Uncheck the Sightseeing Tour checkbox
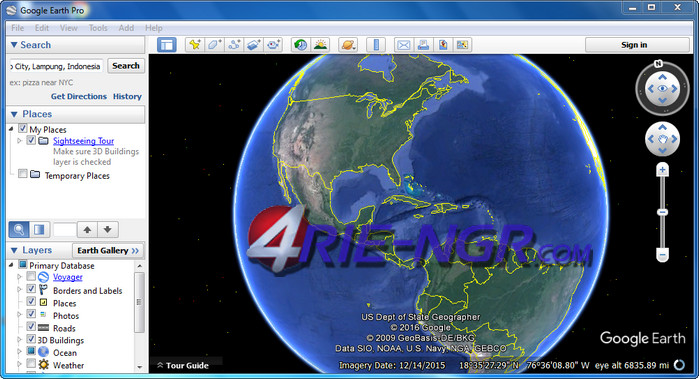The height and width of the screenshot is (379, 699). [31, 140]
